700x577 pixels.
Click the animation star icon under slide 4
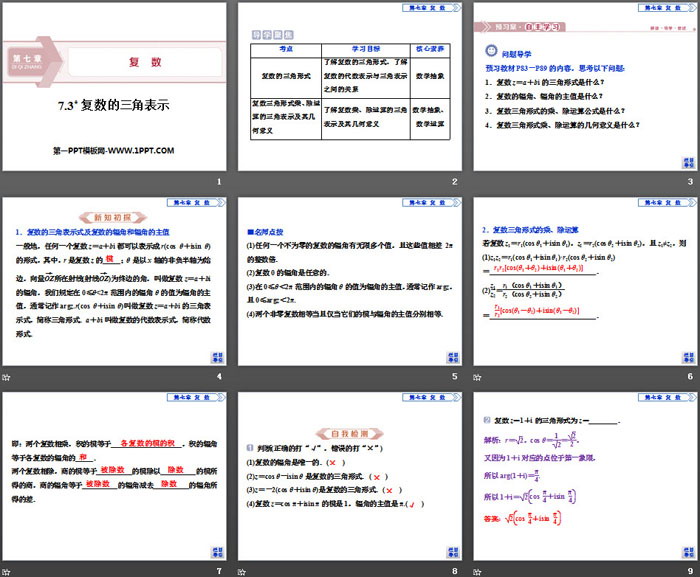pos(7,376)
